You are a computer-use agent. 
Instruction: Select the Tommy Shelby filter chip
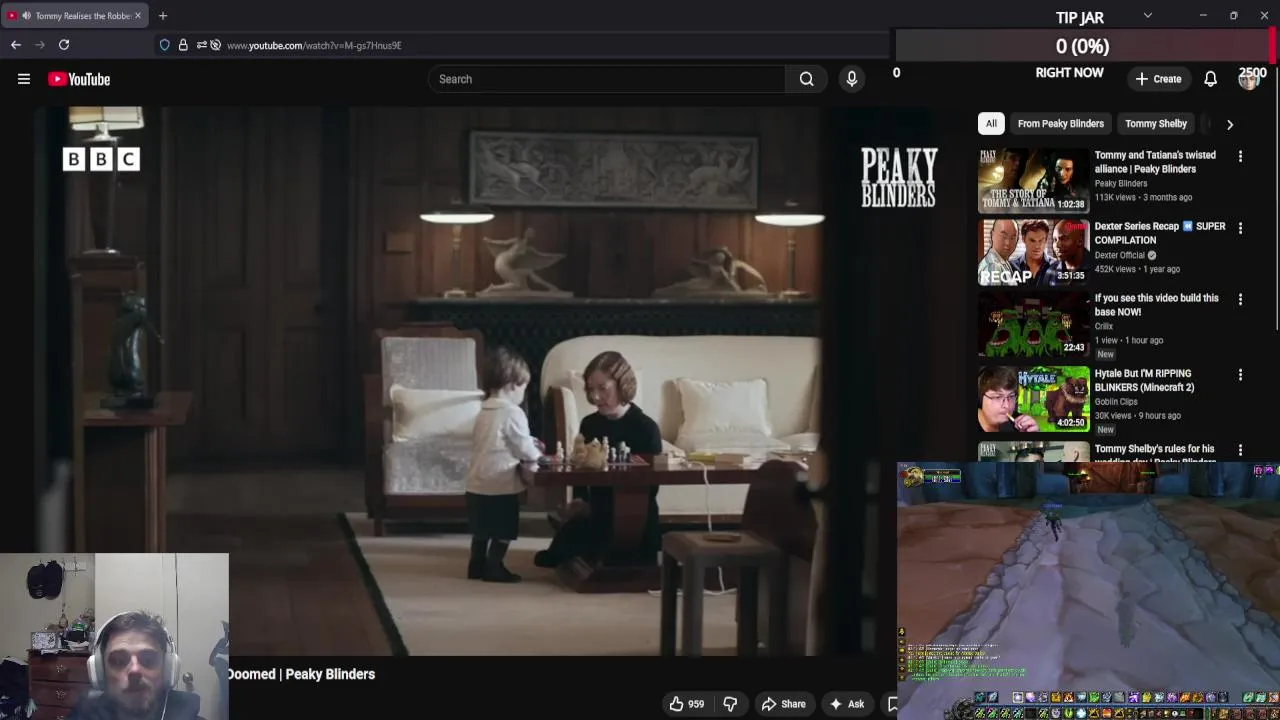tap(1156, 124)
